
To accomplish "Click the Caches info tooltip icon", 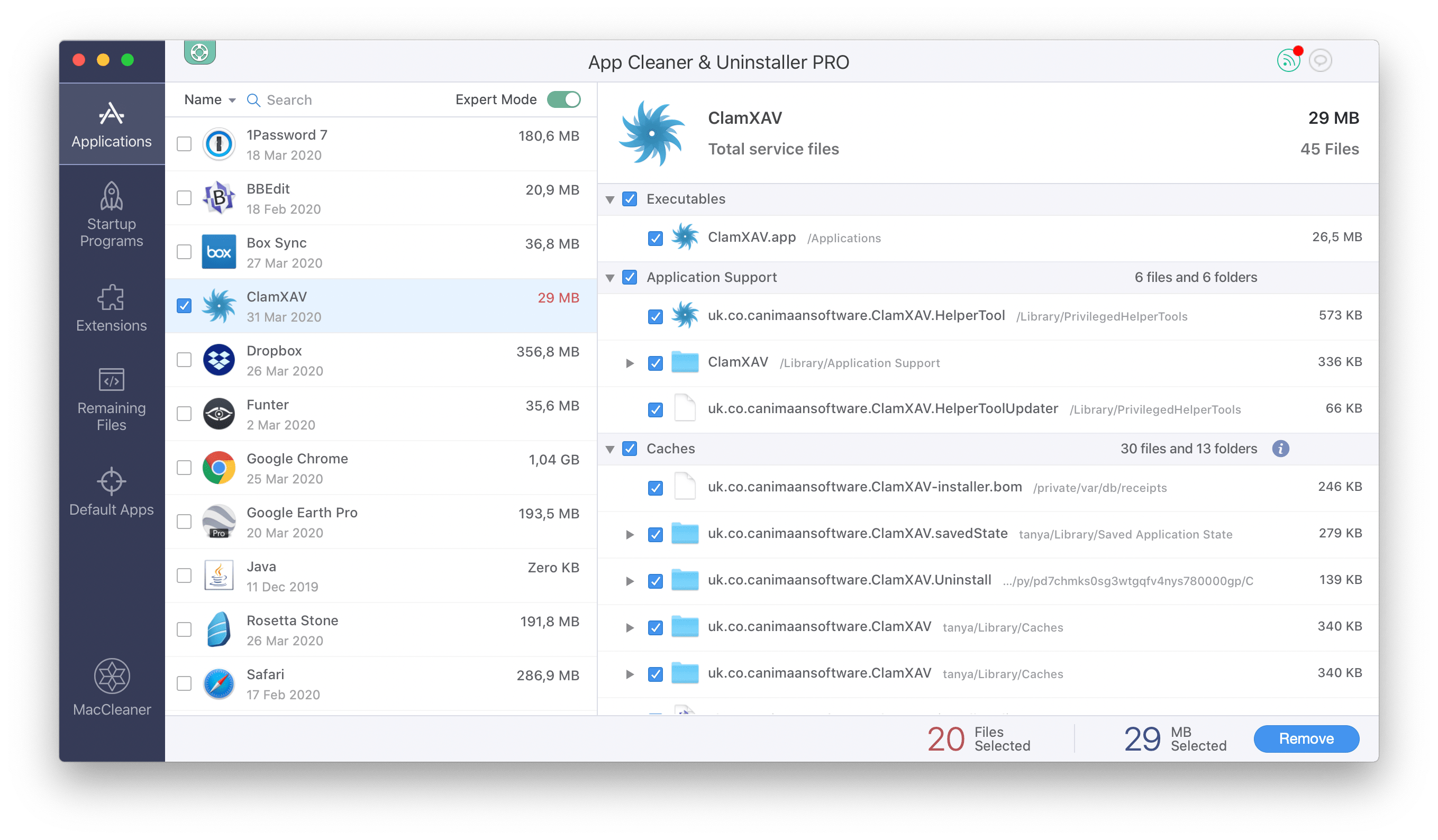I will 1284,448.
